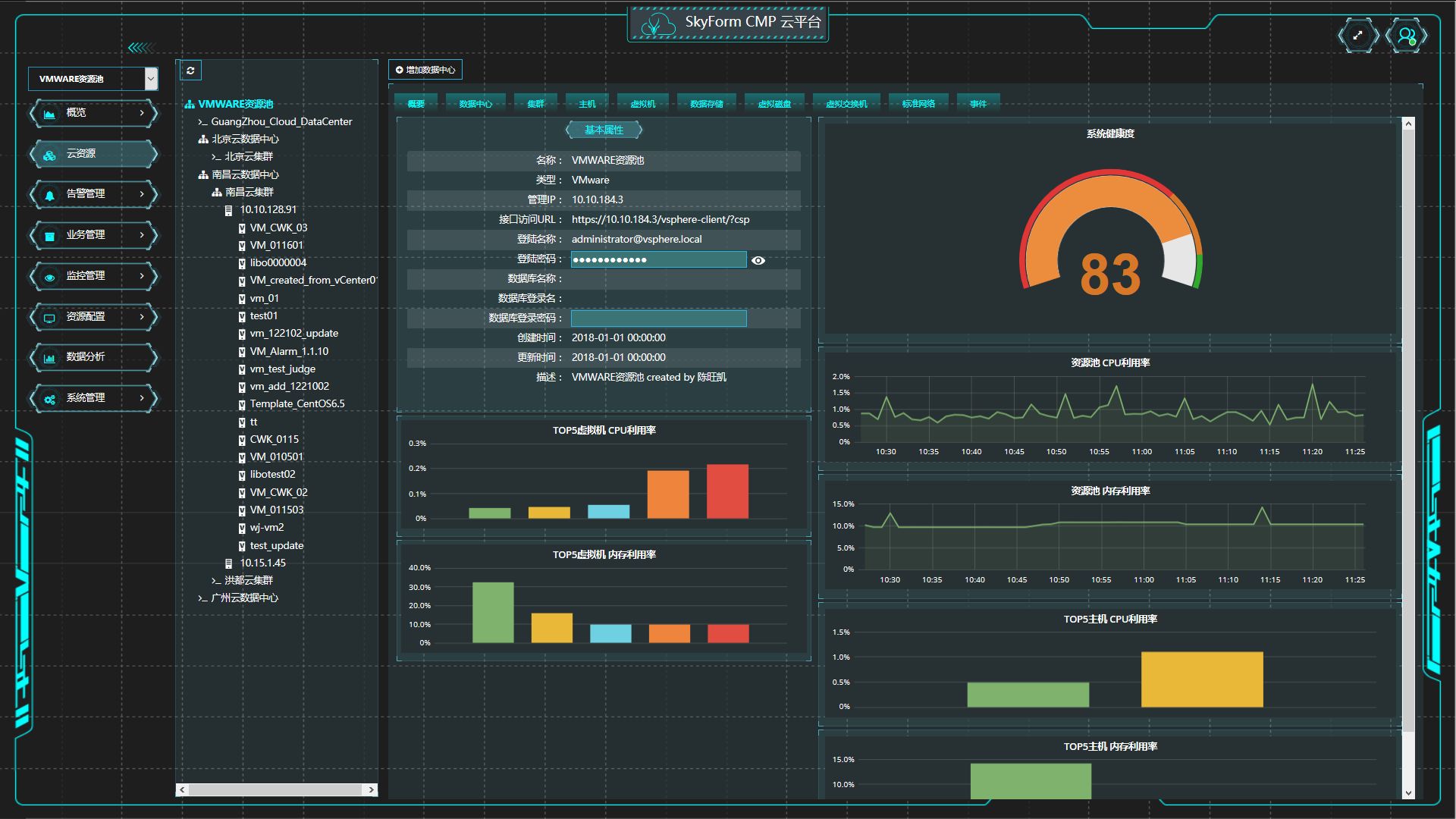Expand the 告警管理 menu chevron
This screenshot has height=819, width=1456.
(142, 194)
